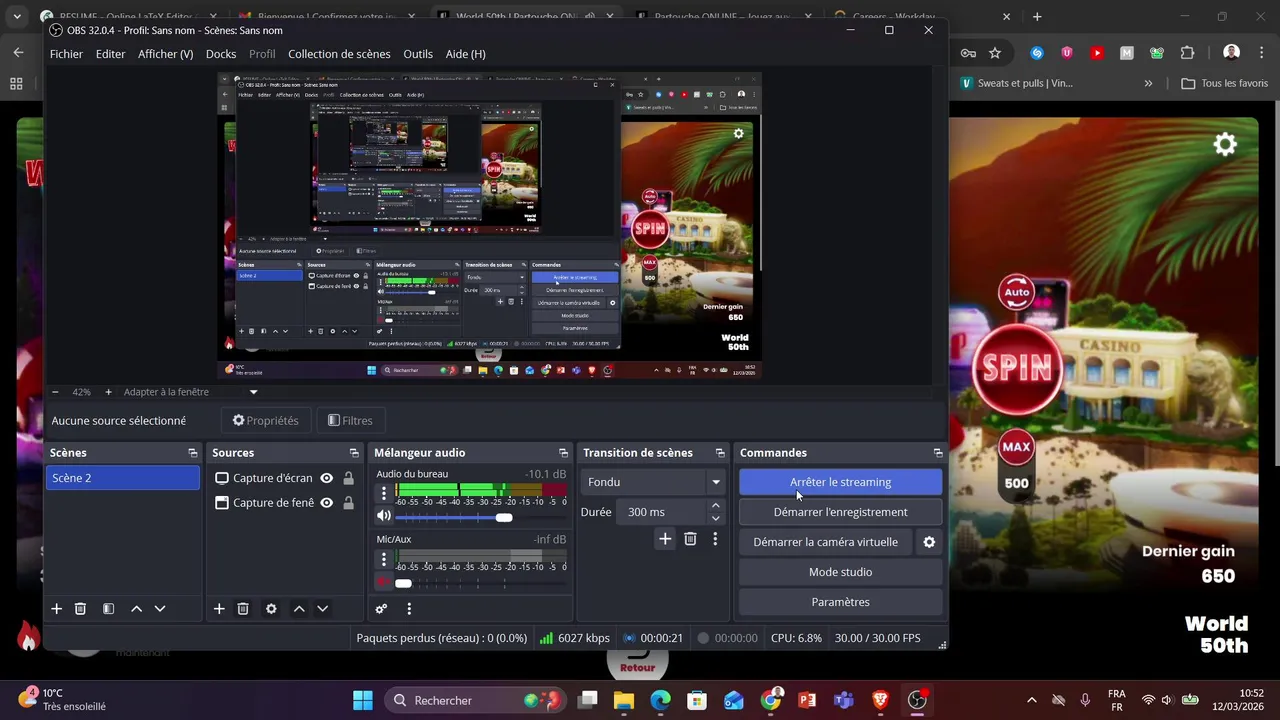Open the Docks menu
This screenshot has height=720, width=1280.
point(221,54)
